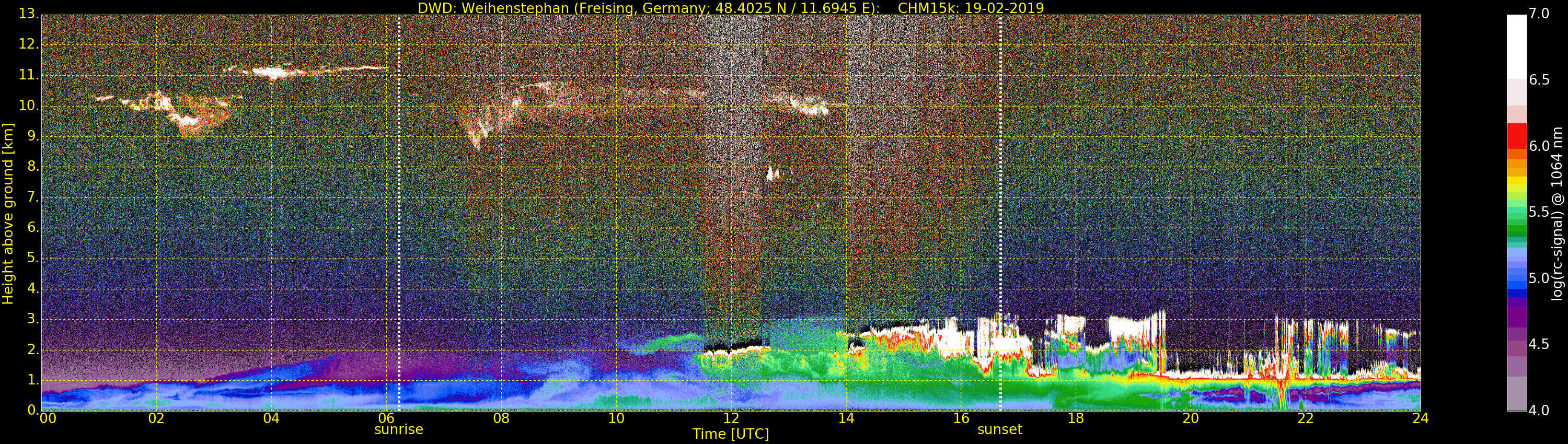Click the 5.0 tick label on colorbar
This screenshot has width=1568, height=444.
[x=1539, y=278]
